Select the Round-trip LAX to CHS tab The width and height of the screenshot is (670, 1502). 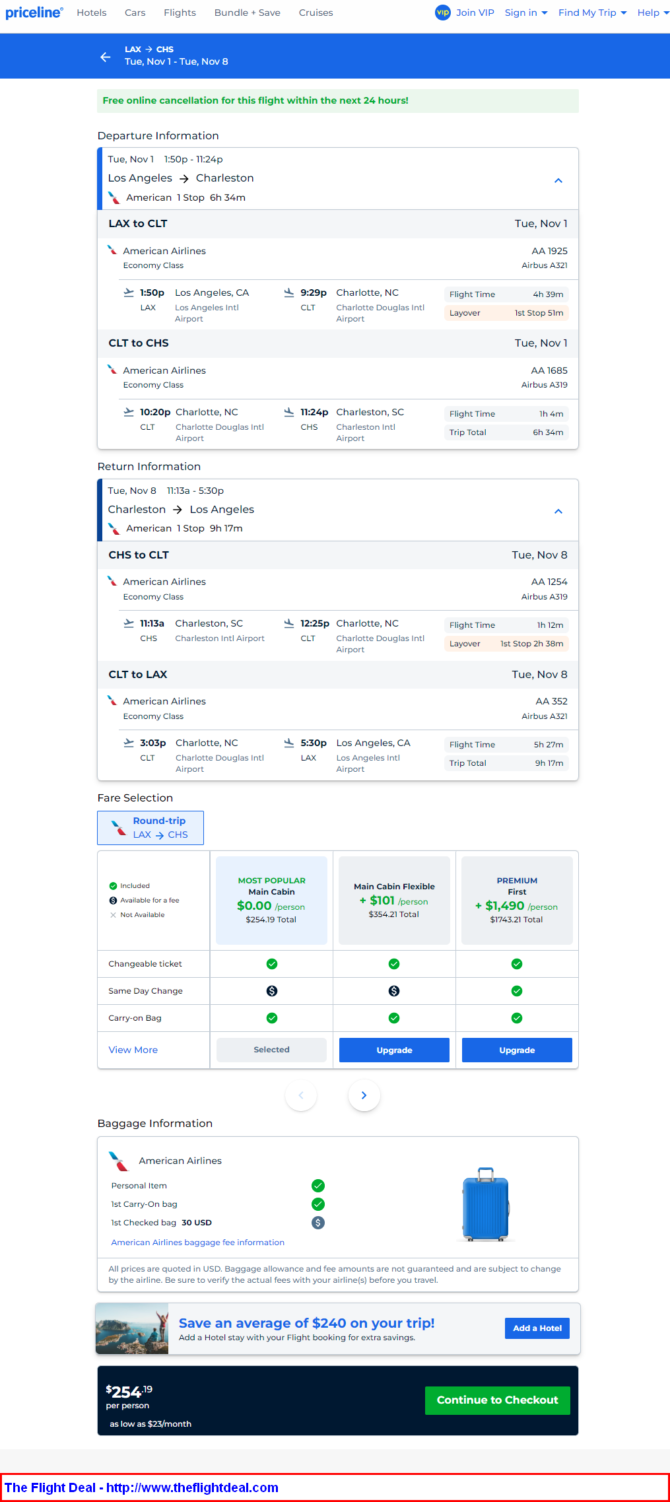tap(150, 828)
